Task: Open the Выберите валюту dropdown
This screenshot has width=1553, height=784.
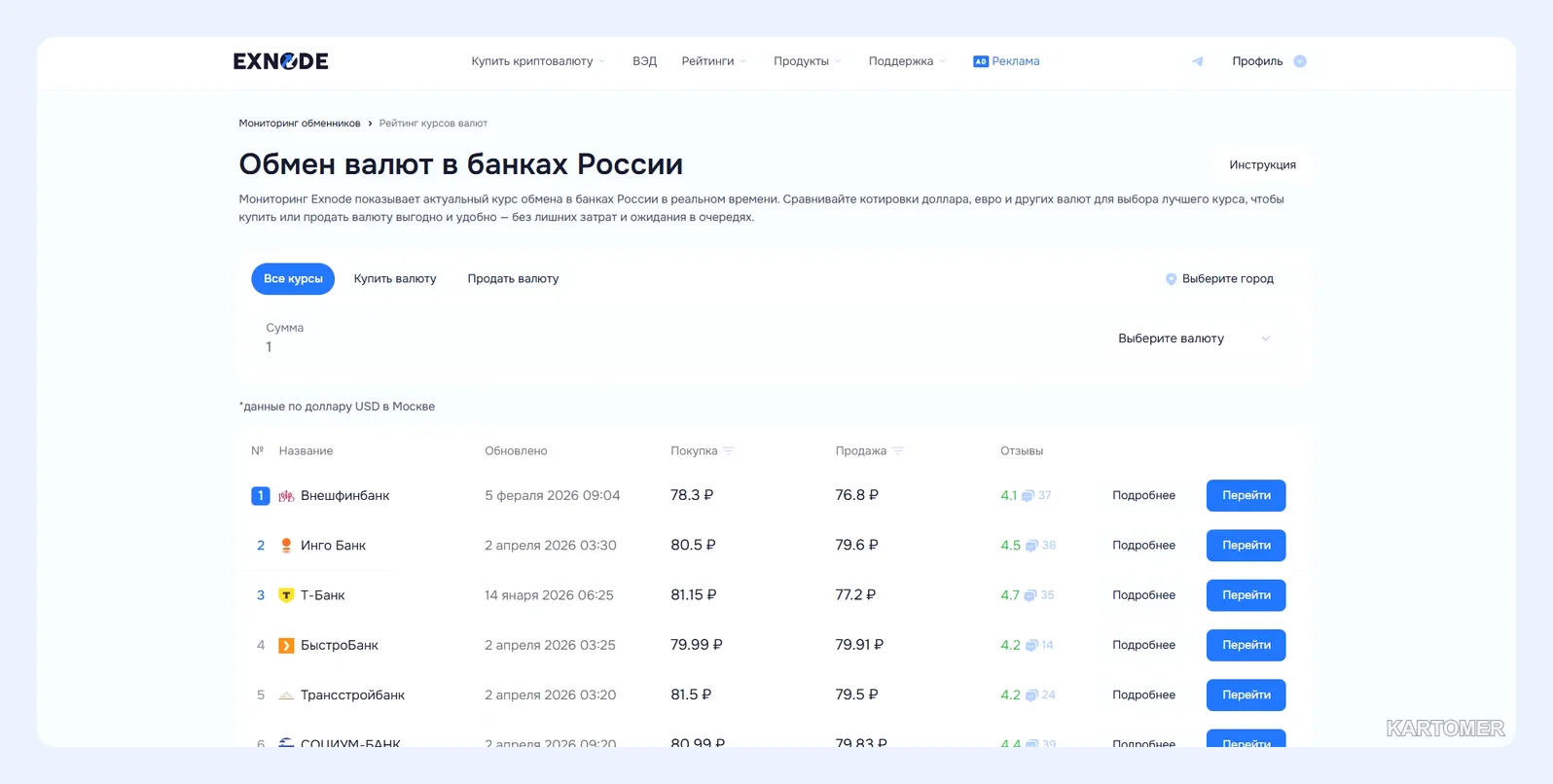Action: (1194, 339)
